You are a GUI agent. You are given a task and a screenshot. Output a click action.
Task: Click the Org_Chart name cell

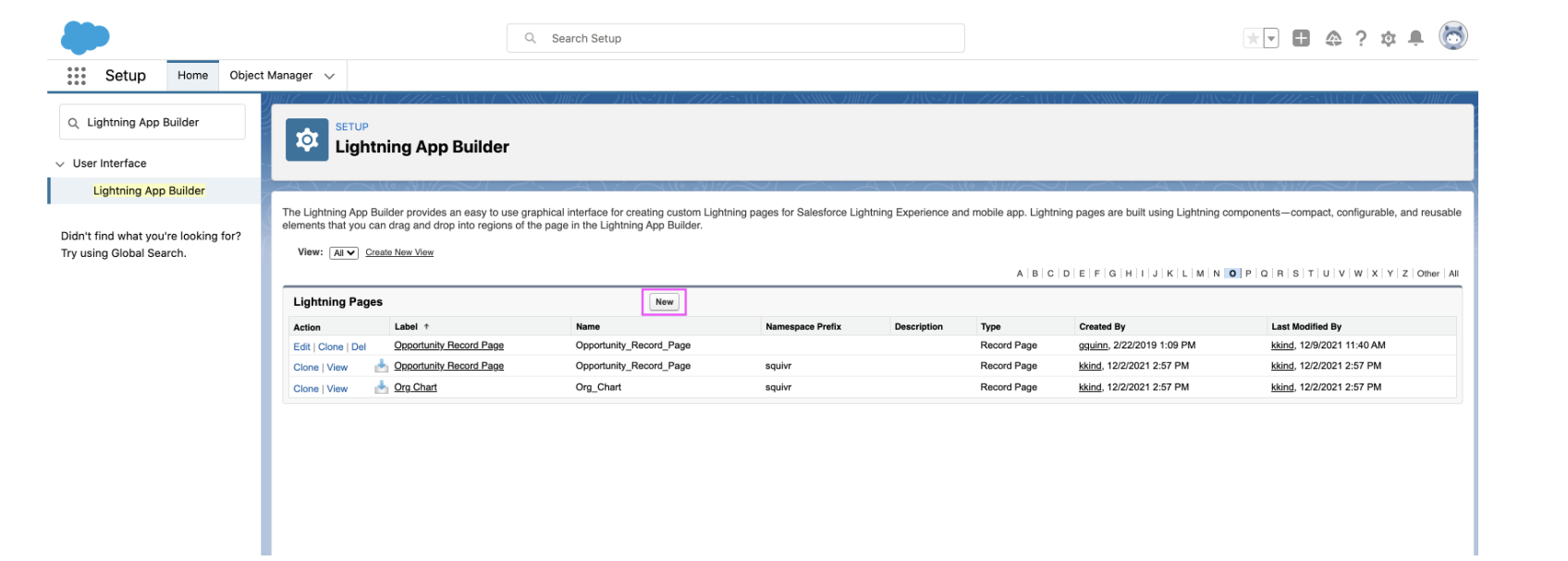pos(598,387)
